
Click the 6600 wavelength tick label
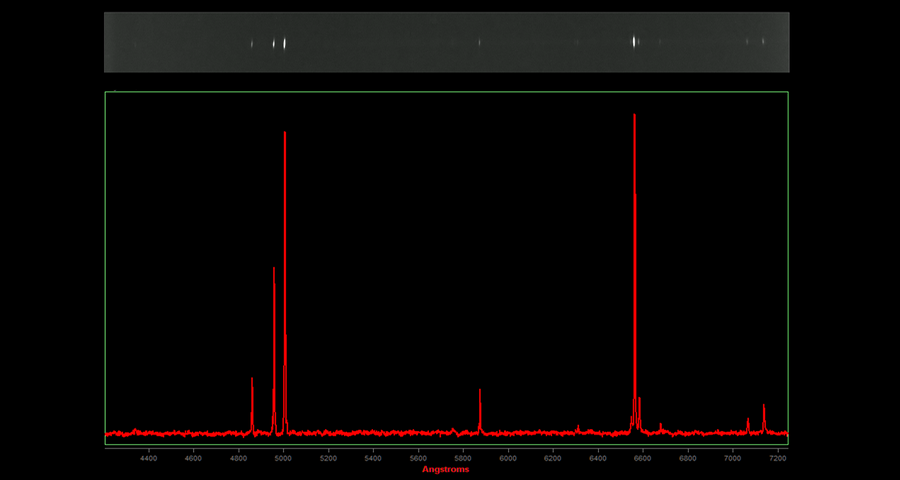pyautogui.click(x=643, y=458)
